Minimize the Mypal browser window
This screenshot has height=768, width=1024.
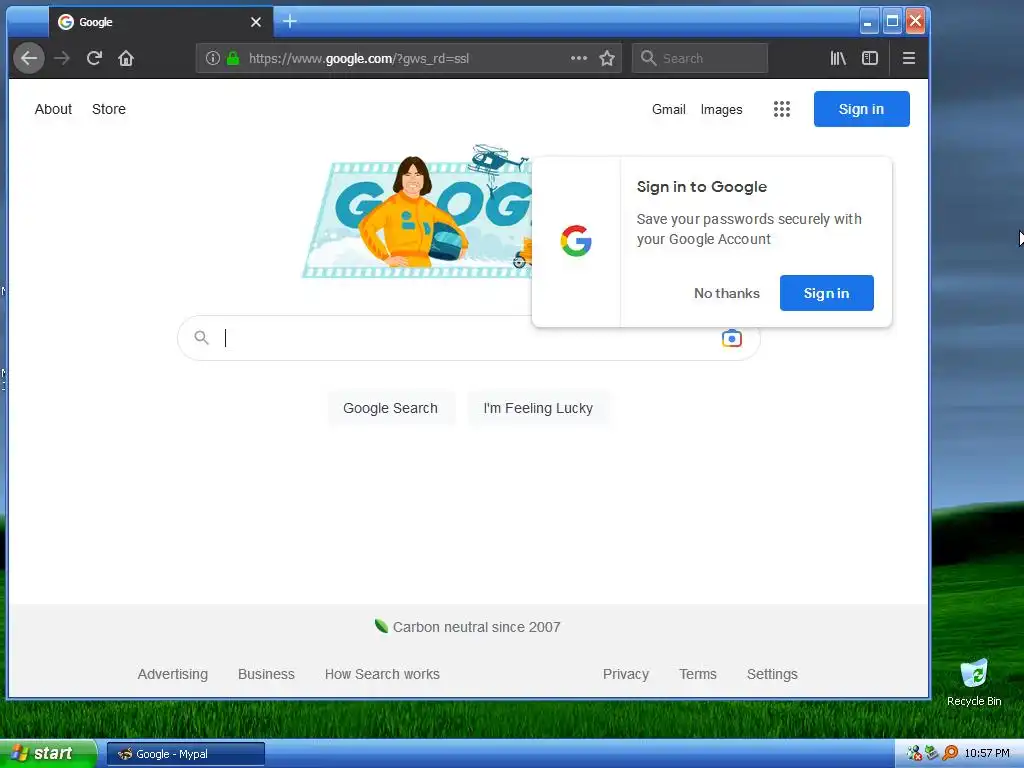[x=868, y=22]
